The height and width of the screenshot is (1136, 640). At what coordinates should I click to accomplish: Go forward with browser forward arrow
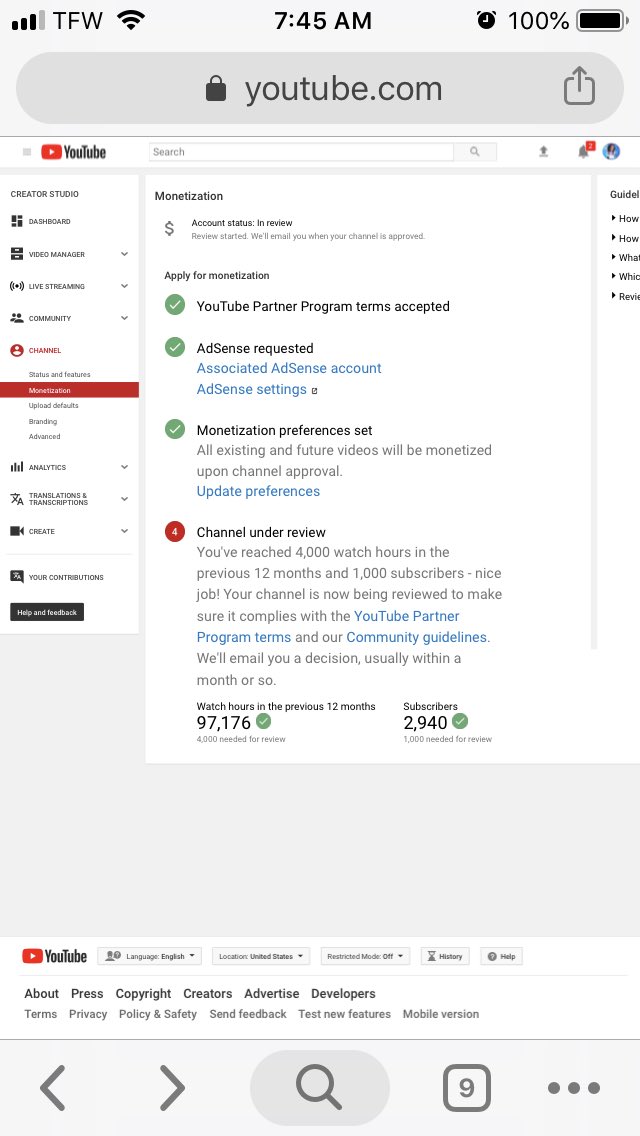tap(172, 1087)
